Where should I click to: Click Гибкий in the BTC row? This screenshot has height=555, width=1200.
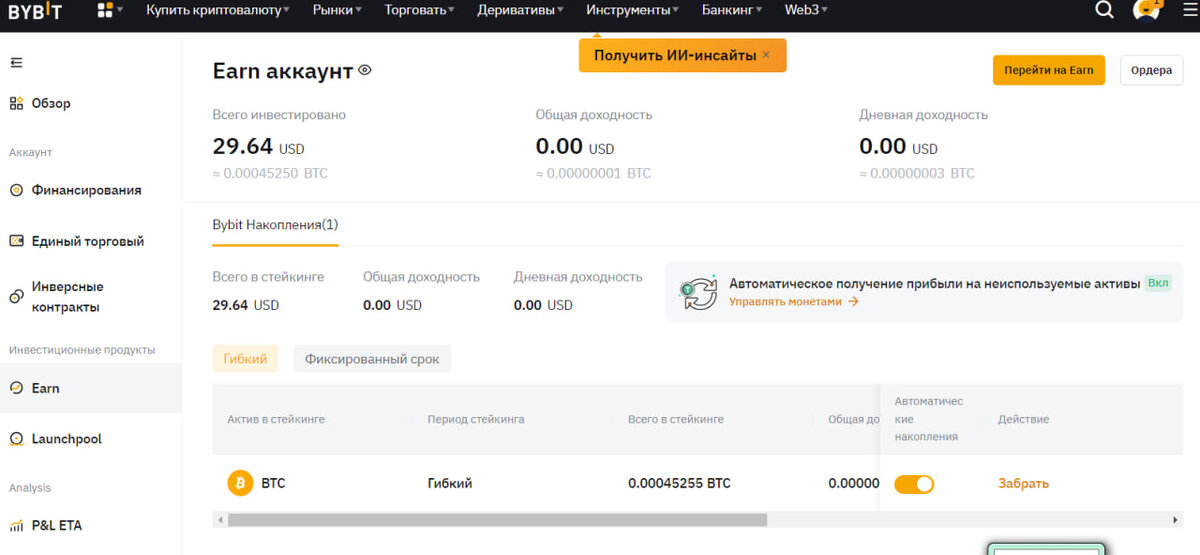pos(450,483)
